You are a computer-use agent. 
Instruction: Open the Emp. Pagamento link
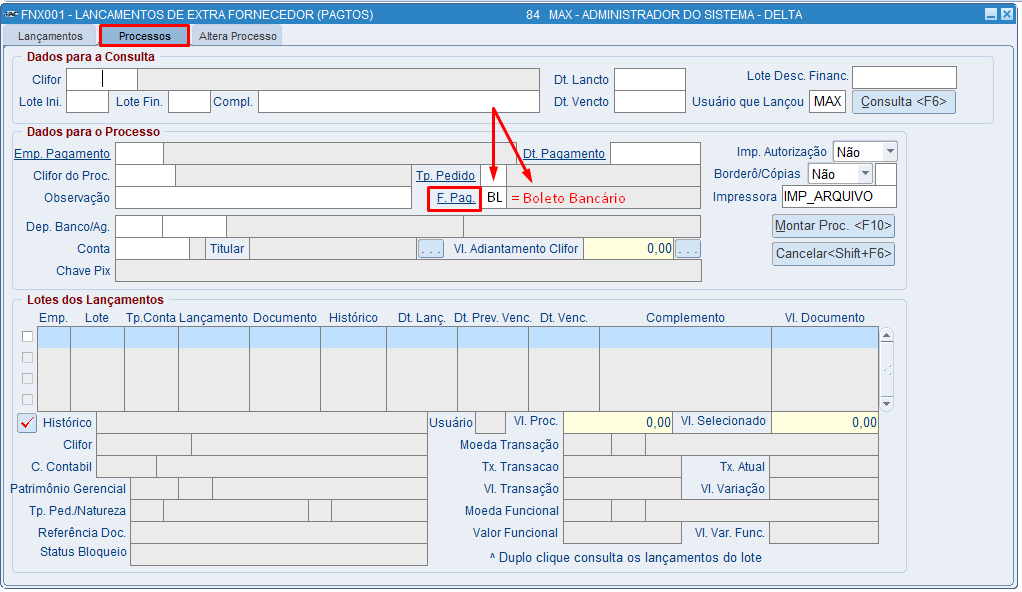tap(62, 153)
